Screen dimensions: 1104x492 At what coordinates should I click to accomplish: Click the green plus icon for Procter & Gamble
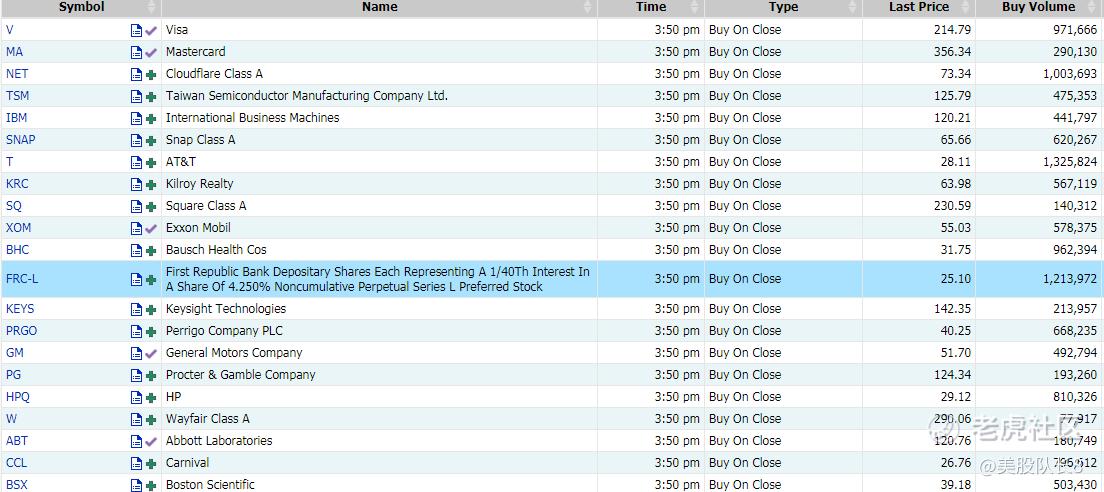click(x=151, y=375)
